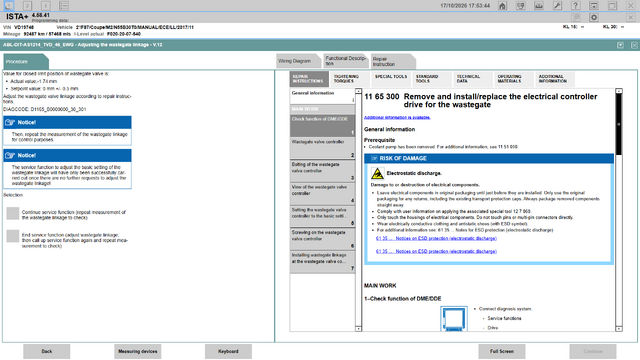
Task: Go to the ISTA home screen
Action: click(x=502, y=6)
